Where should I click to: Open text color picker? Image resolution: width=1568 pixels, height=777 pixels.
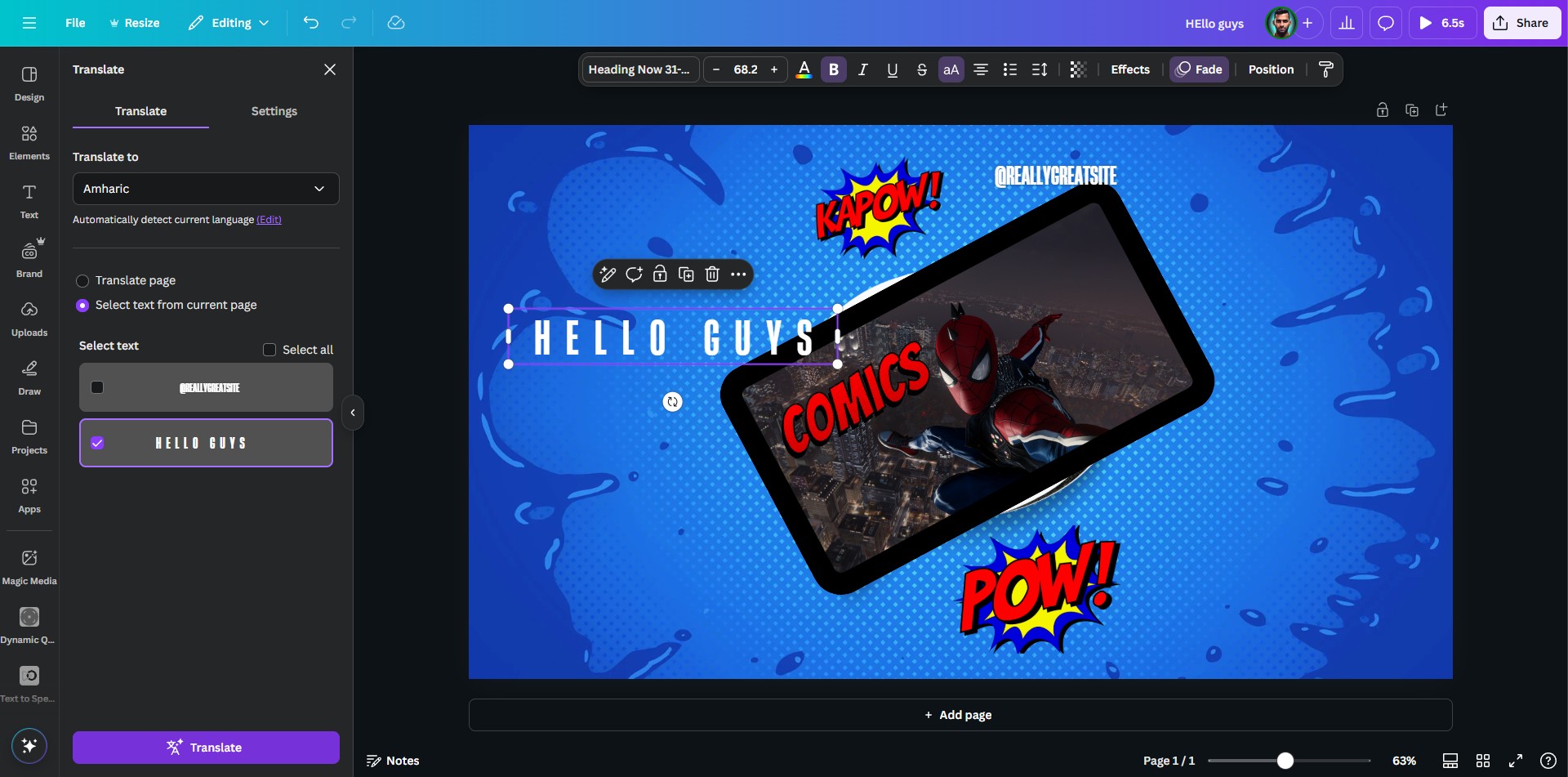point(804,69)
